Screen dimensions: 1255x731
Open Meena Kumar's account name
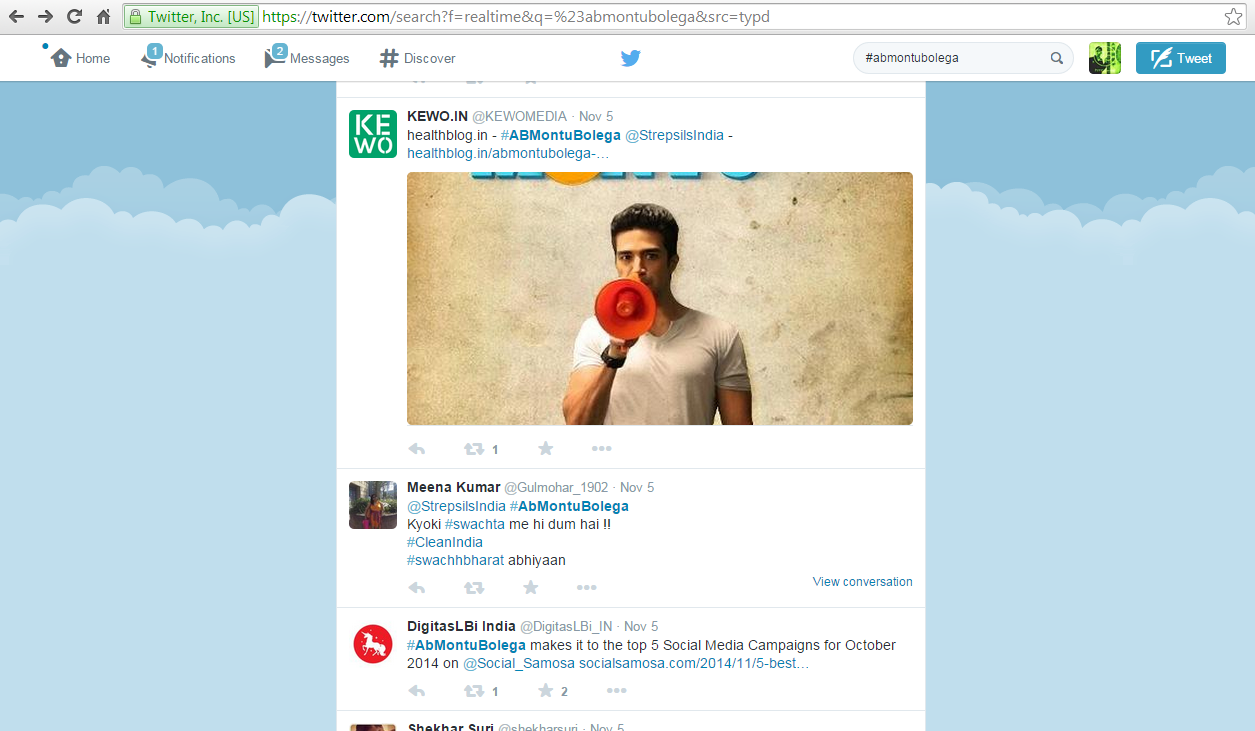pyautogui.click(x=453, y=487)
